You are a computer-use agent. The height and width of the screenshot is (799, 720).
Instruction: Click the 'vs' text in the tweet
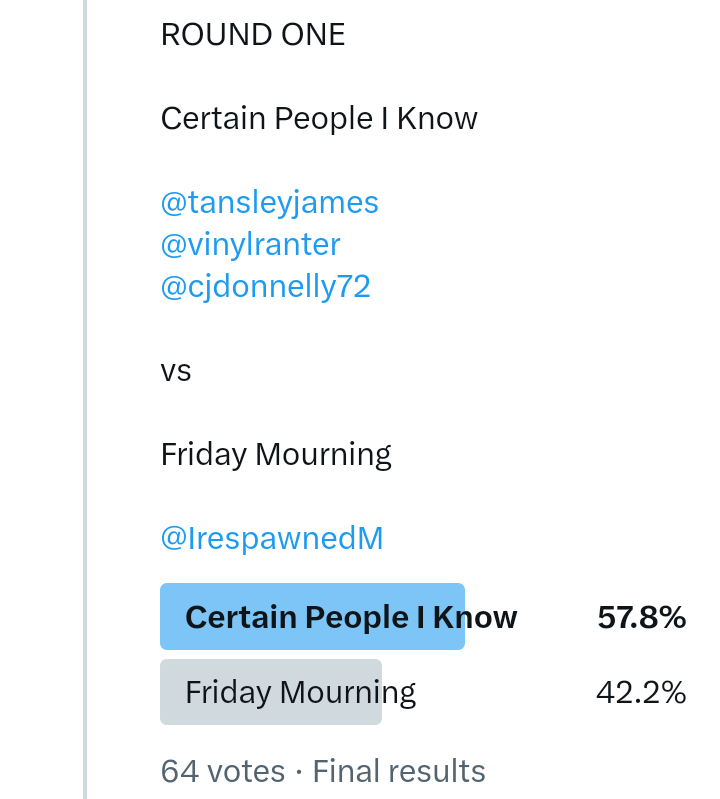175,371
